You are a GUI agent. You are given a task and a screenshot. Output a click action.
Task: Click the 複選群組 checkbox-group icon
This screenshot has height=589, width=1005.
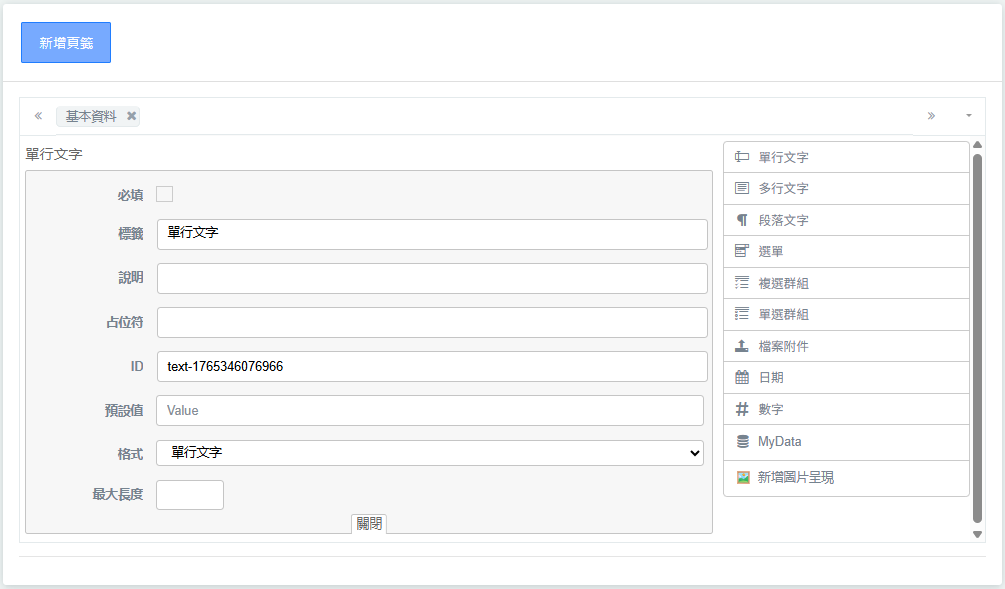click(x=742, y=283)
